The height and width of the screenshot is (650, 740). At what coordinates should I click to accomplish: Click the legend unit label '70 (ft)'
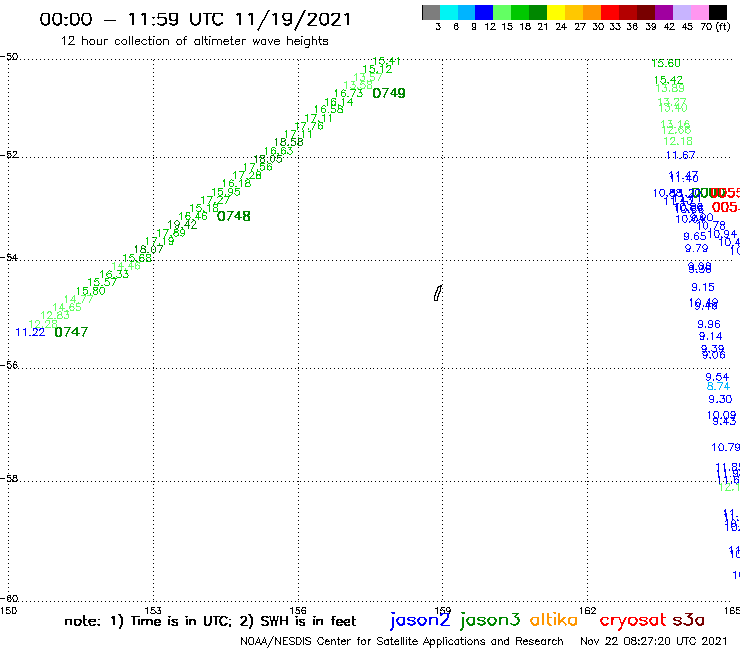point(715,26)
